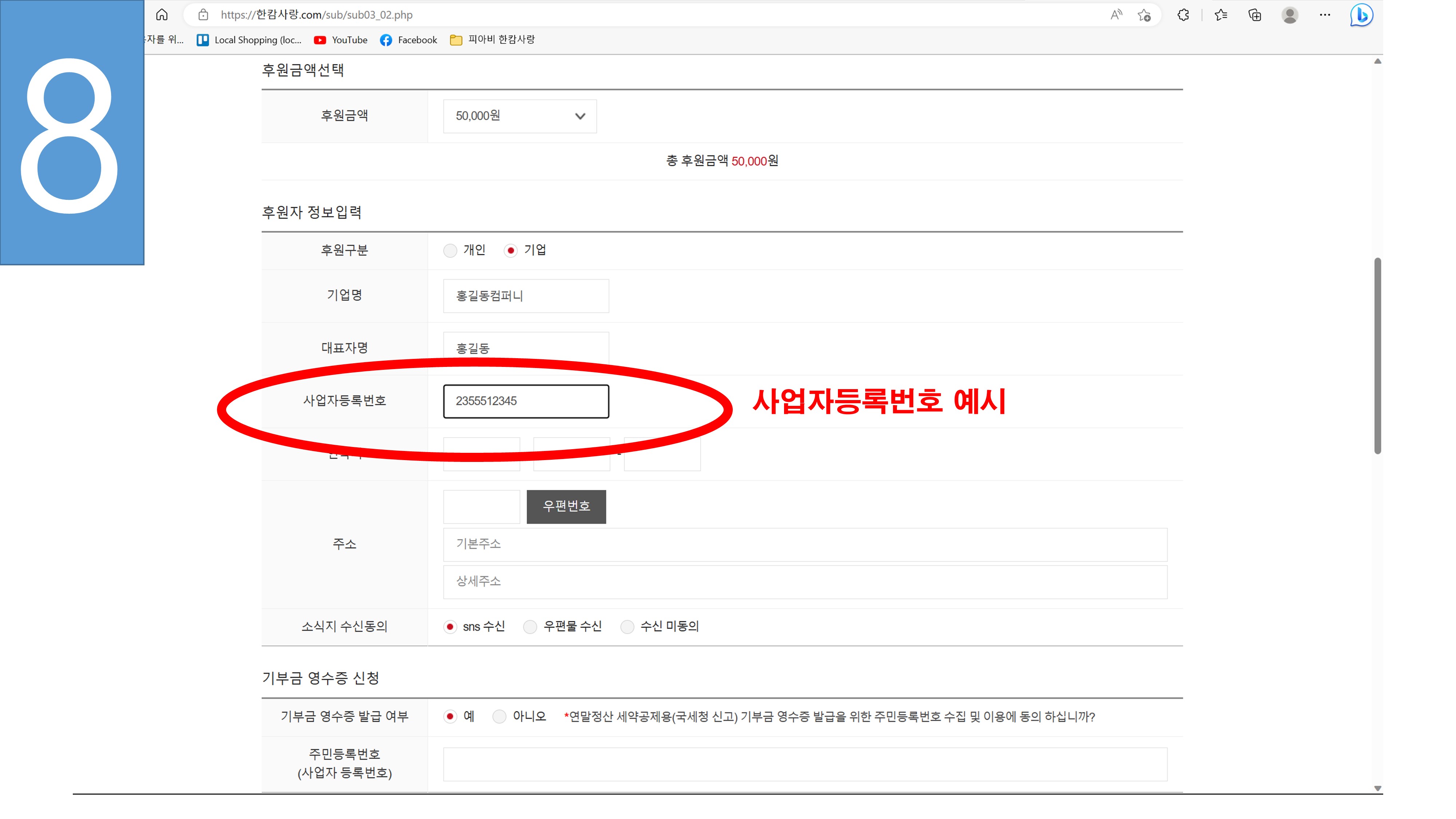
Task: Click the 기본주소 input field
Action: pyautogui.click(x=804, y=544)
